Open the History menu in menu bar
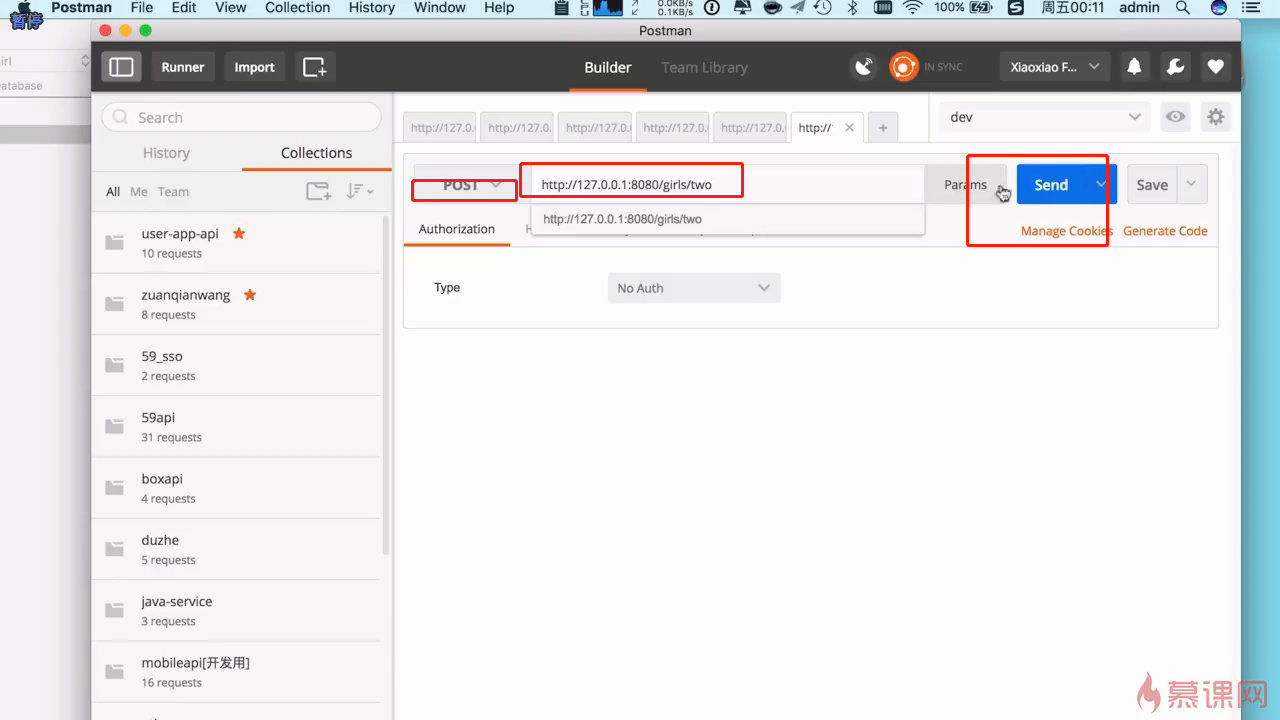1280x720 pixels. click(x=372, y=8)
